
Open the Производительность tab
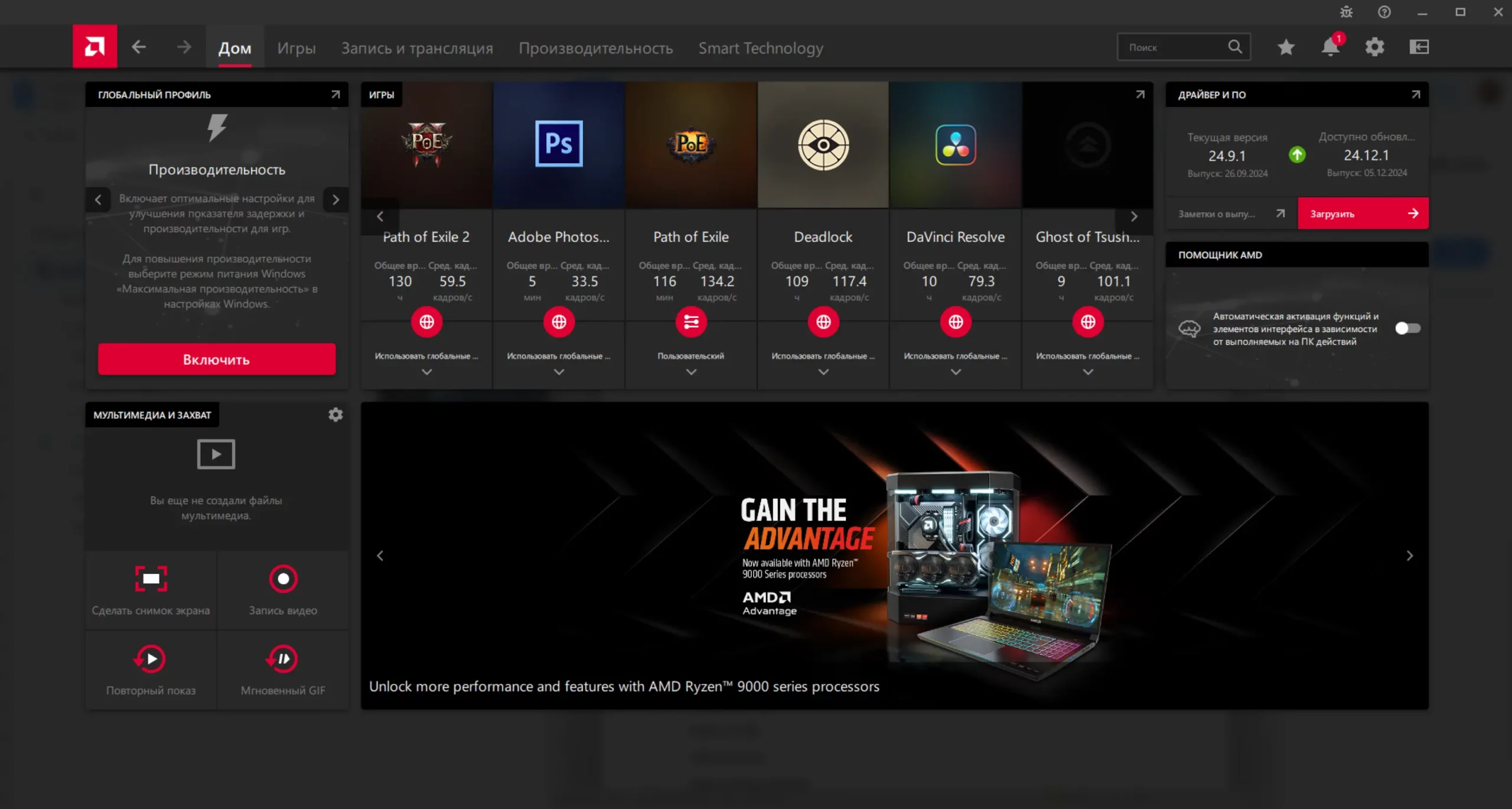point(595,48)
